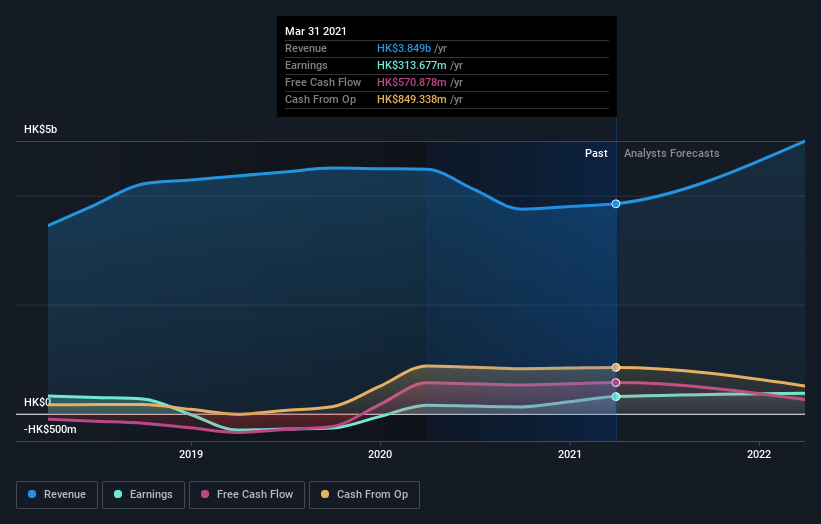Toggle the Free Cash Flow legend button
This screenshot has height=524, width=821.
coord(247,495)
